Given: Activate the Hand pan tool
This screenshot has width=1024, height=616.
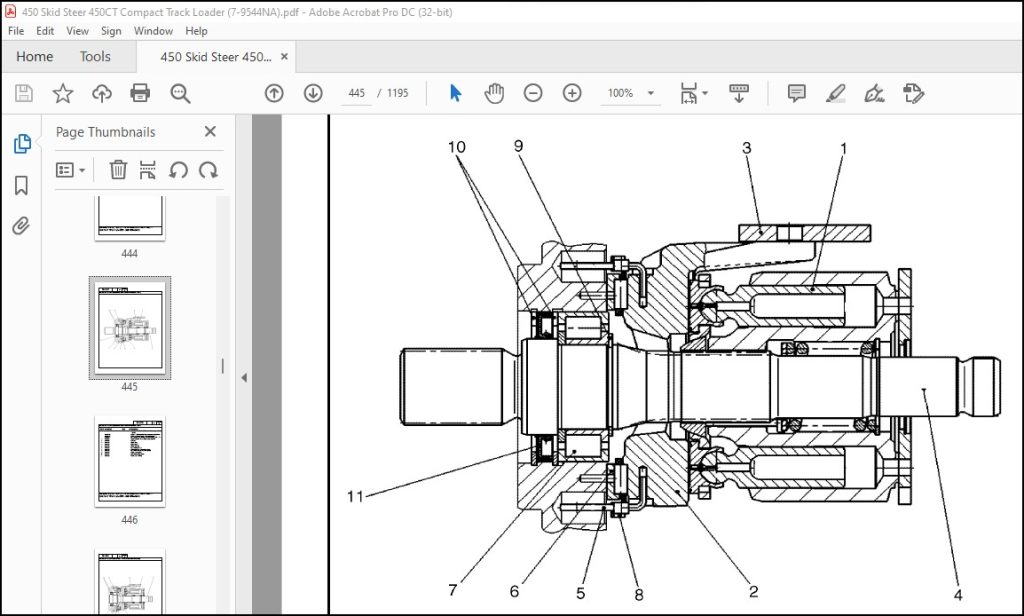Looking at the screenshot, I should click(x=494, y=93).
